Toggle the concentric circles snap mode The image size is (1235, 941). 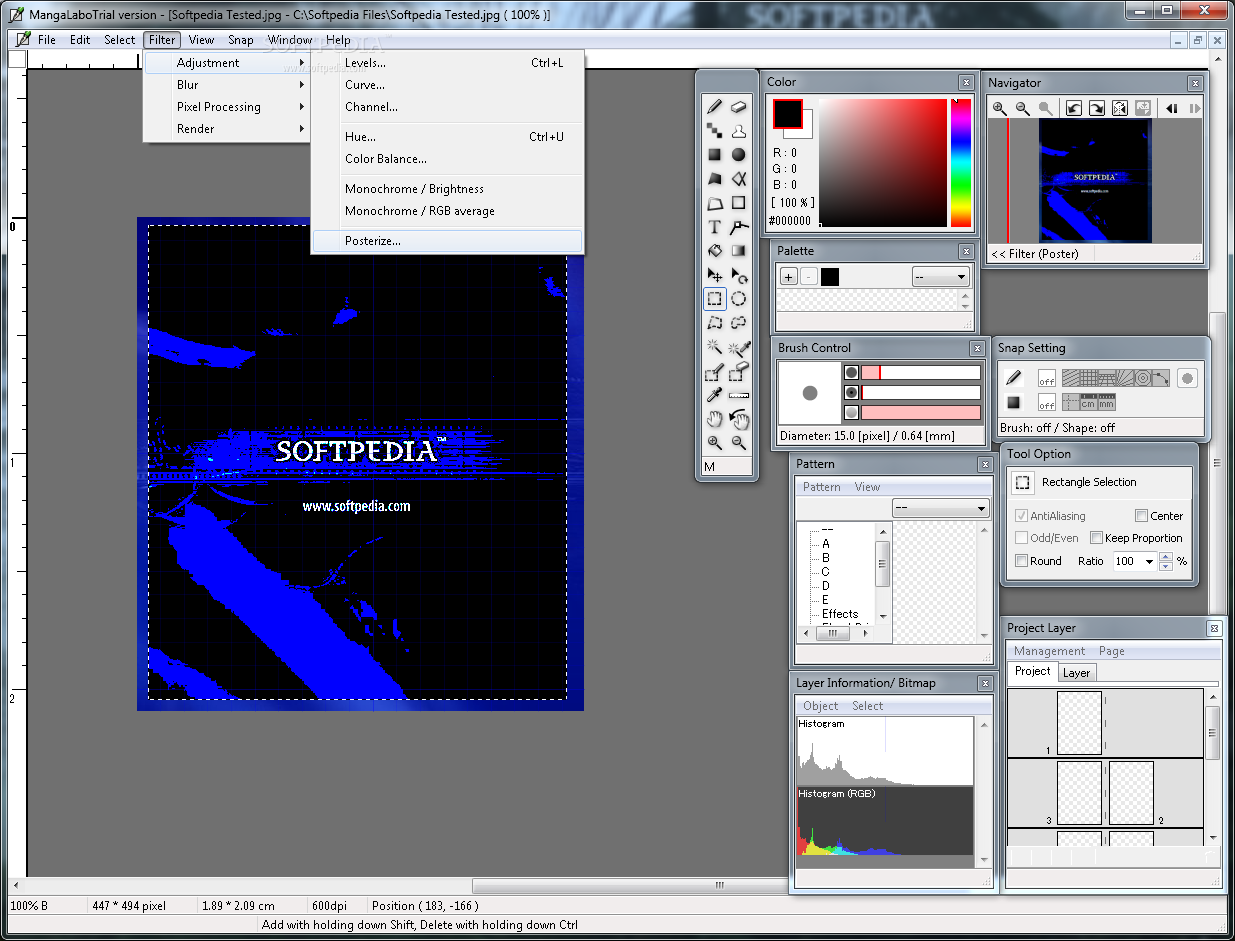pos(1142,378)
